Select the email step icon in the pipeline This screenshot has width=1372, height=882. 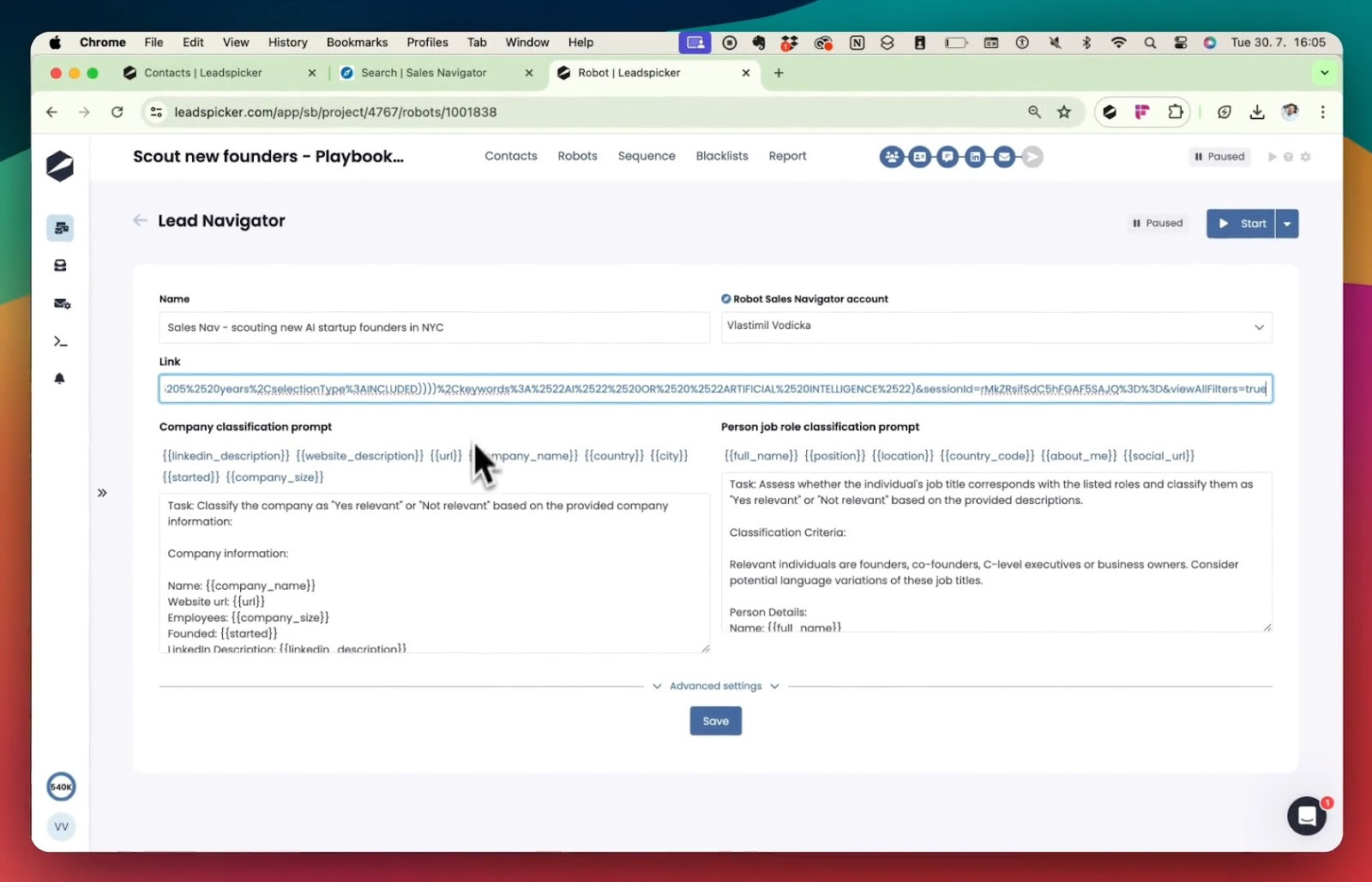(1003, 156)
